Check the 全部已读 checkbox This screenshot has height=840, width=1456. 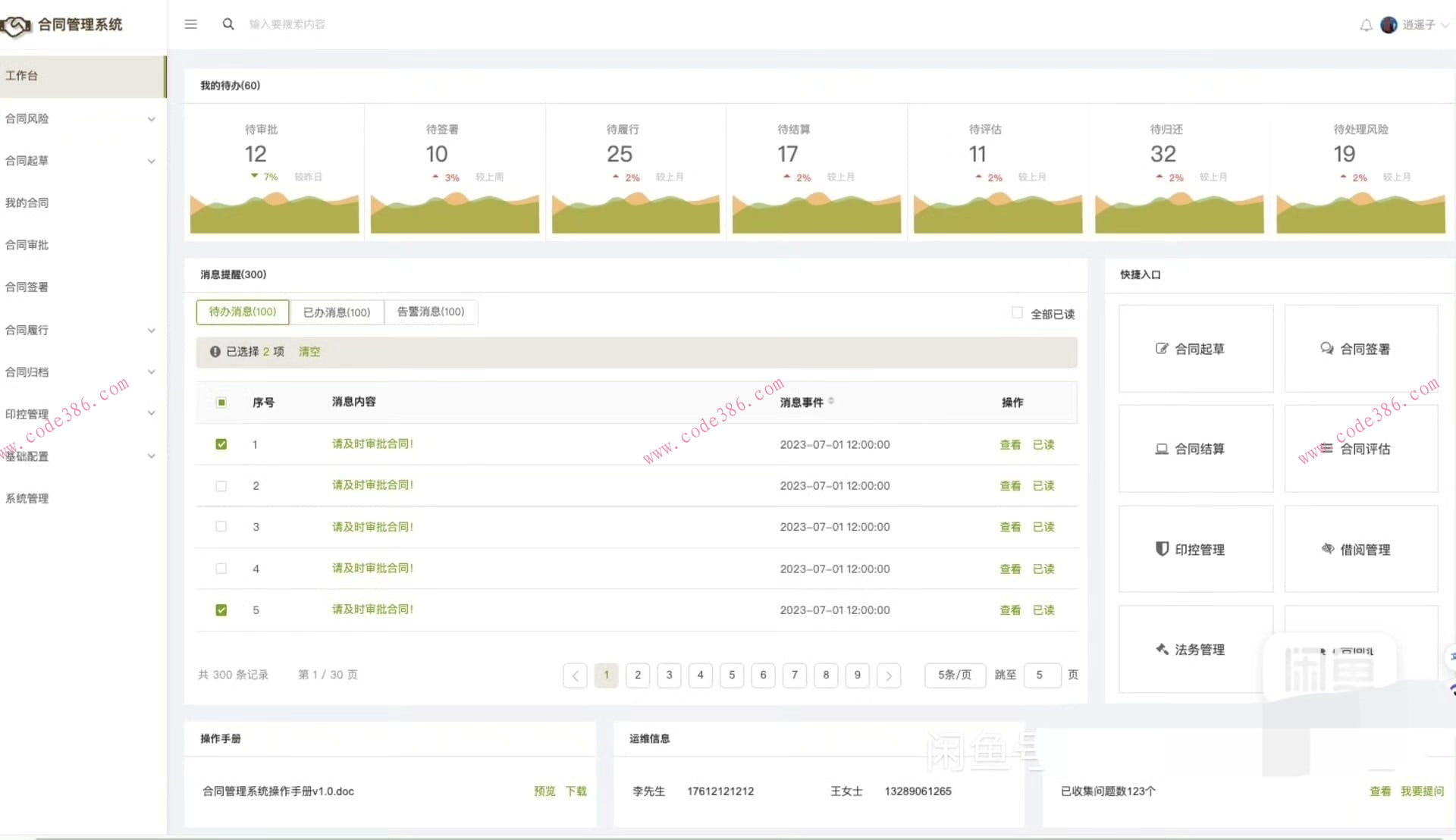pos(1017,312)
